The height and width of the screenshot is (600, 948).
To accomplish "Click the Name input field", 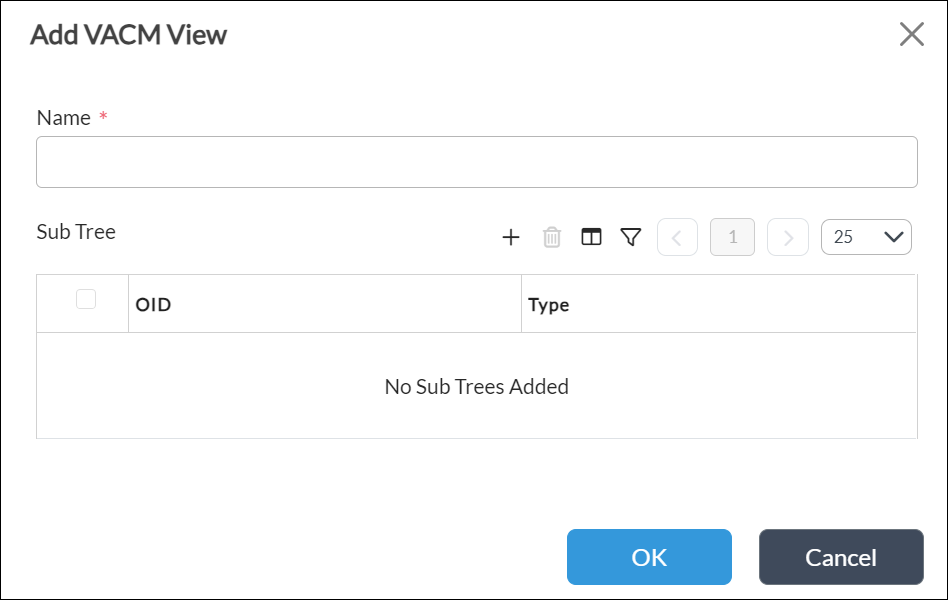I will click(x=477, y=161).
